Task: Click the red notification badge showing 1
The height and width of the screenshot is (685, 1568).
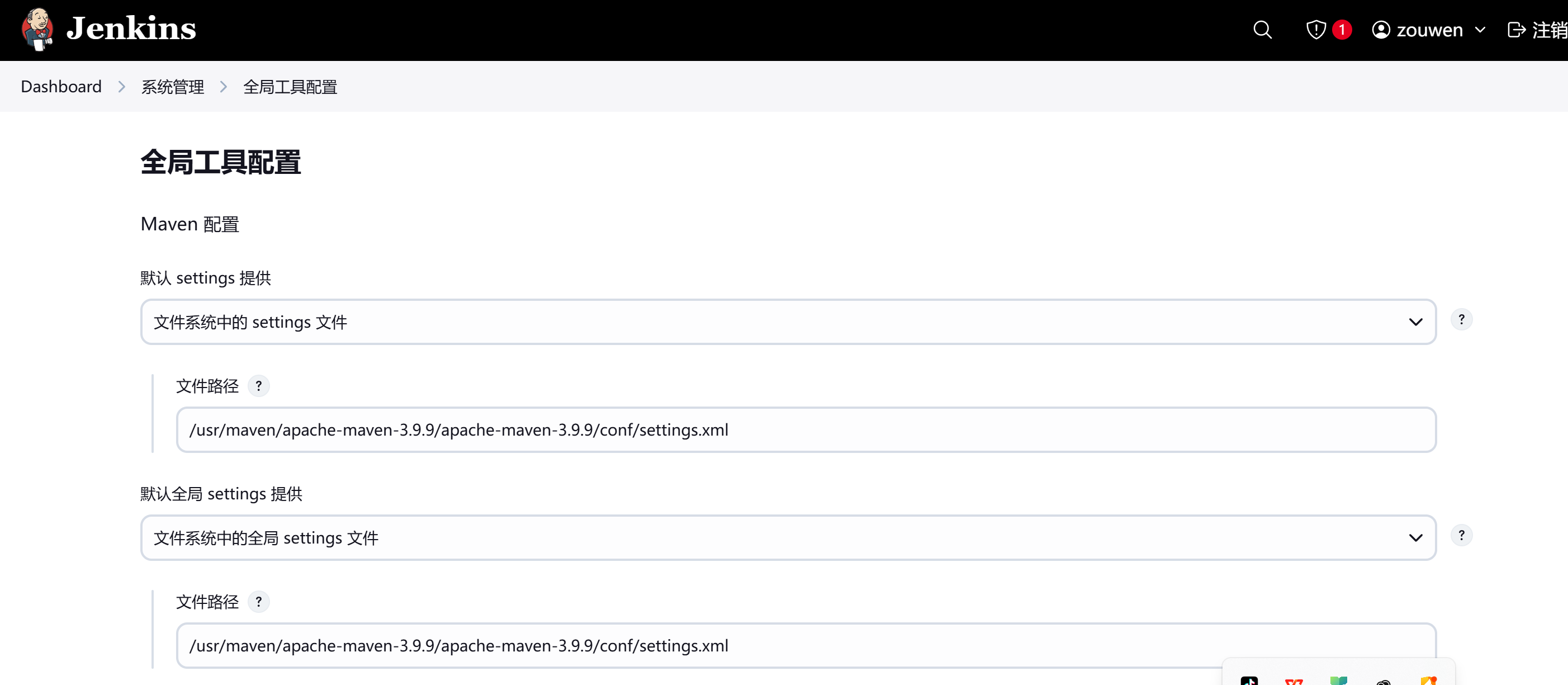Action: (1342, 30)
